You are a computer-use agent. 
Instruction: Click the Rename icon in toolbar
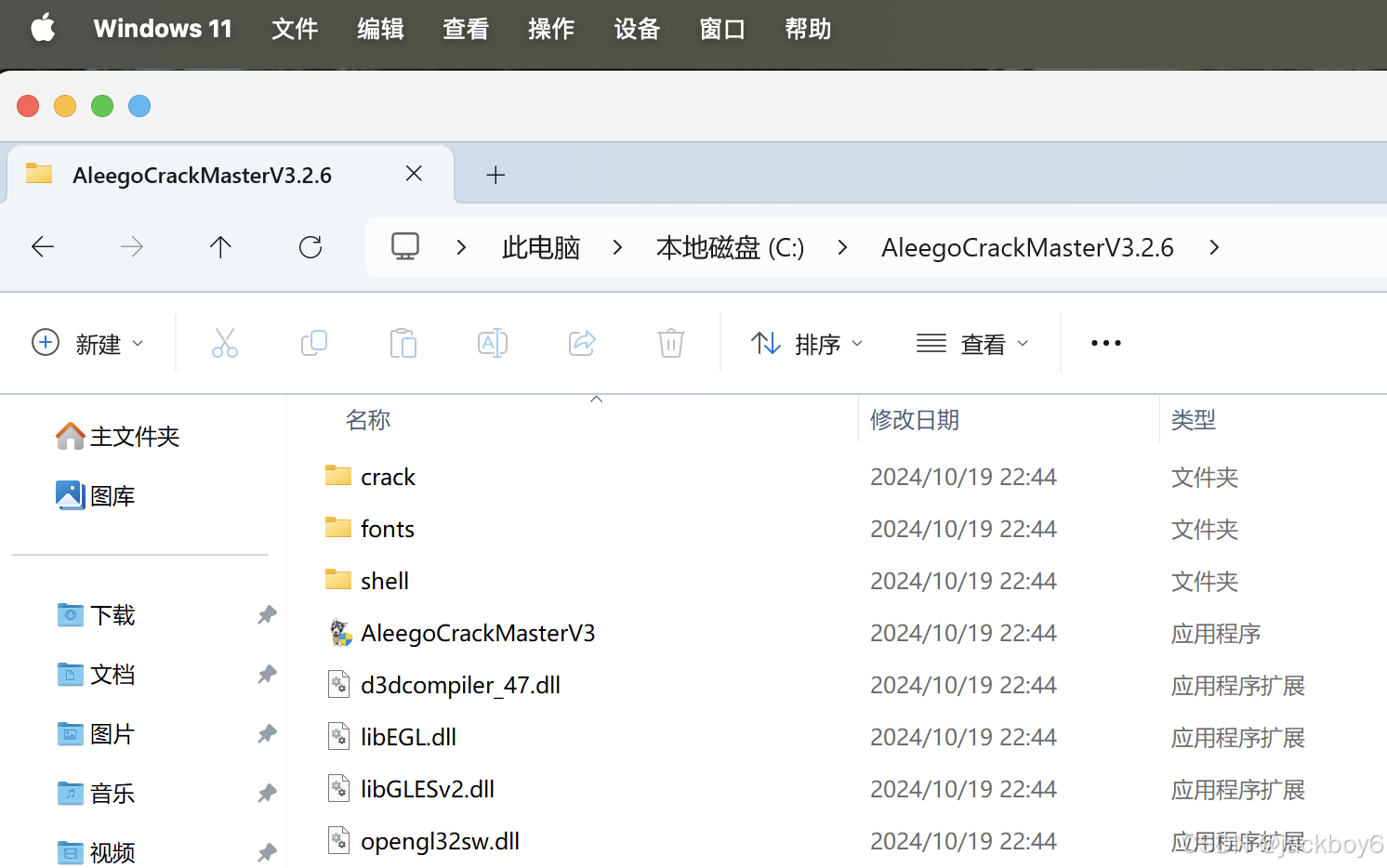click(493, 343)
